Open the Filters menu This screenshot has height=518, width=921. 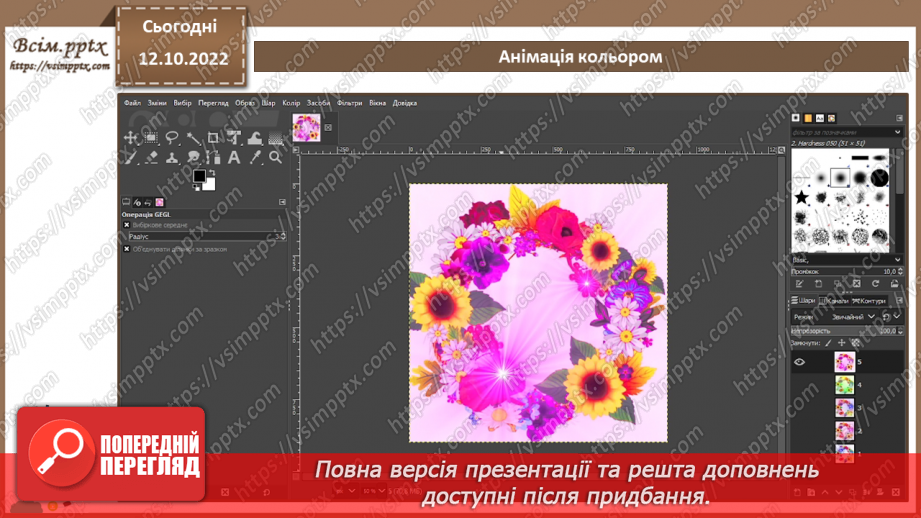tap(349, 103)
